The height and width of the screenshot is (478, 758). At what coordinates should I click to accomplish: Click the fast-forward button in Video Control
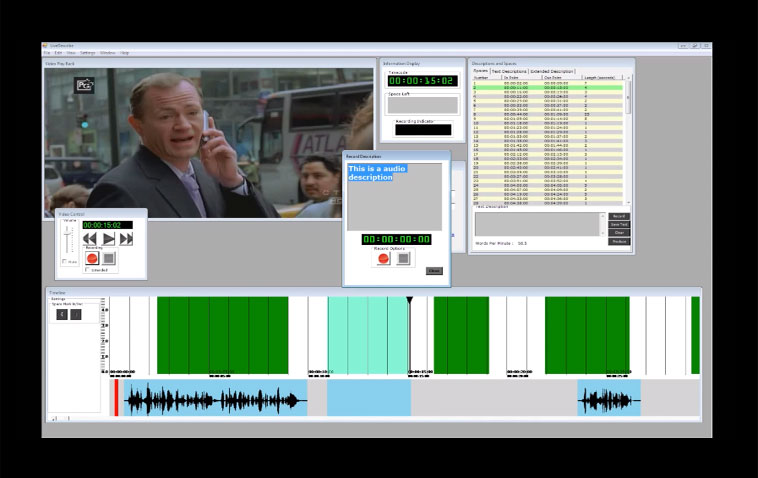pos(126,239)
